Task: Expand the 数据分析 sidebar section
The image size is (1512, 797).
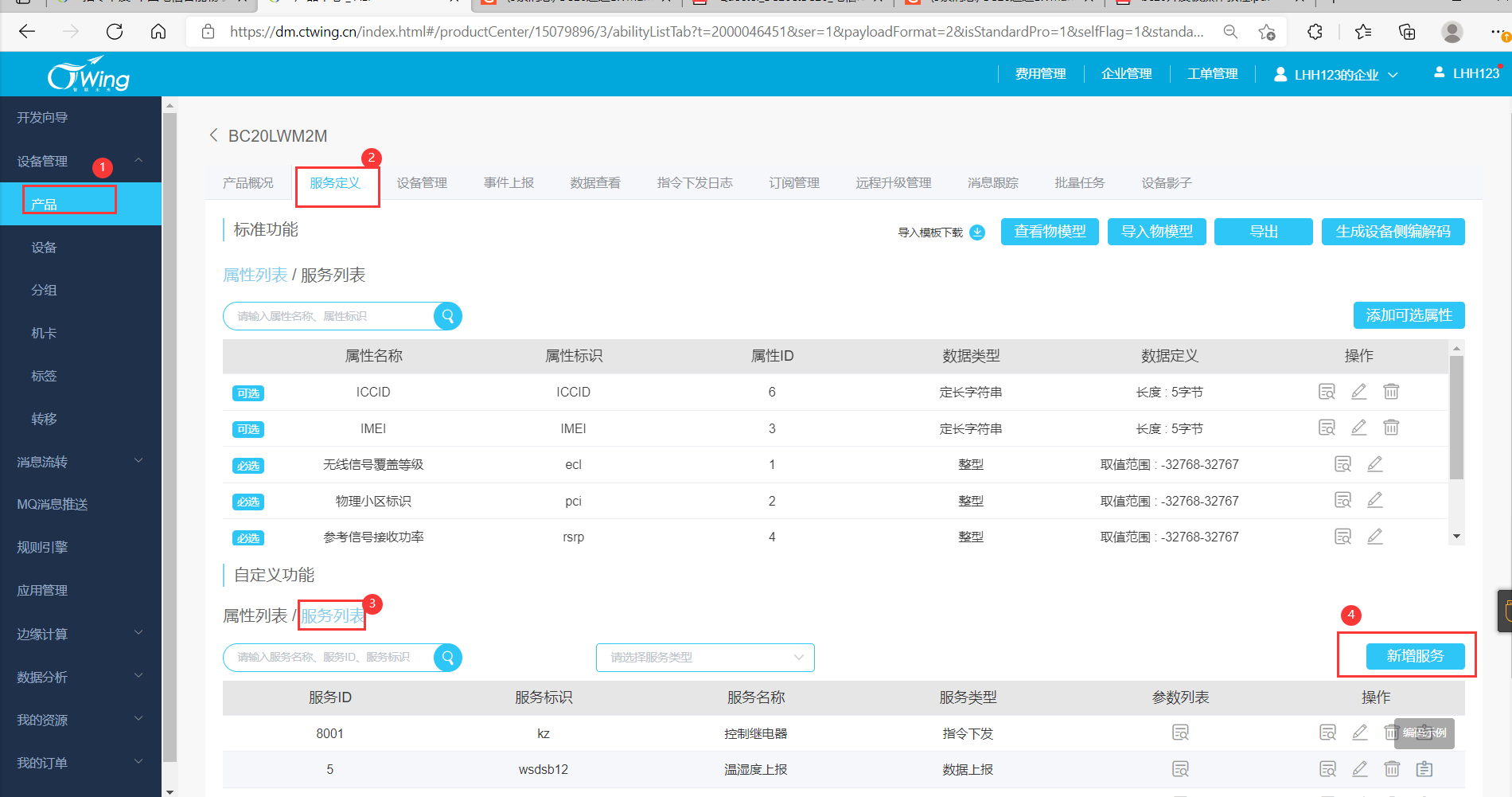Action: tap(138, 677)
